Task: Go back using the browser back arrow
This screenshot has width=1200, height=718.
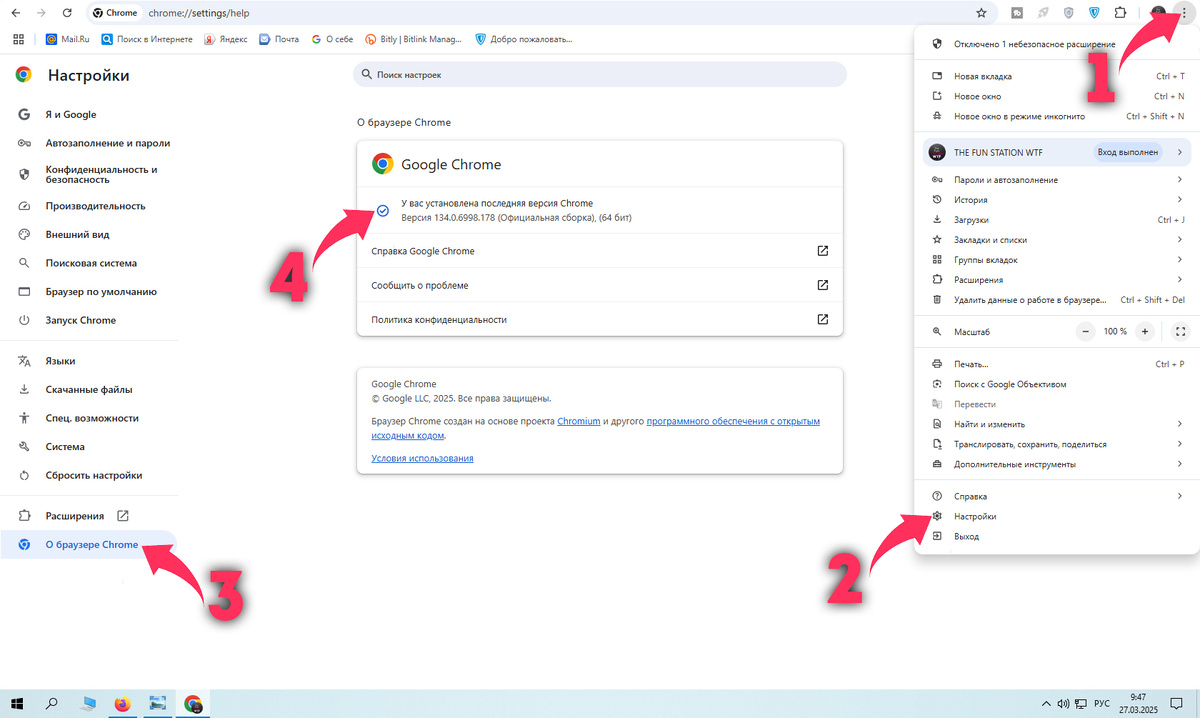Action: tap(15, 13)
